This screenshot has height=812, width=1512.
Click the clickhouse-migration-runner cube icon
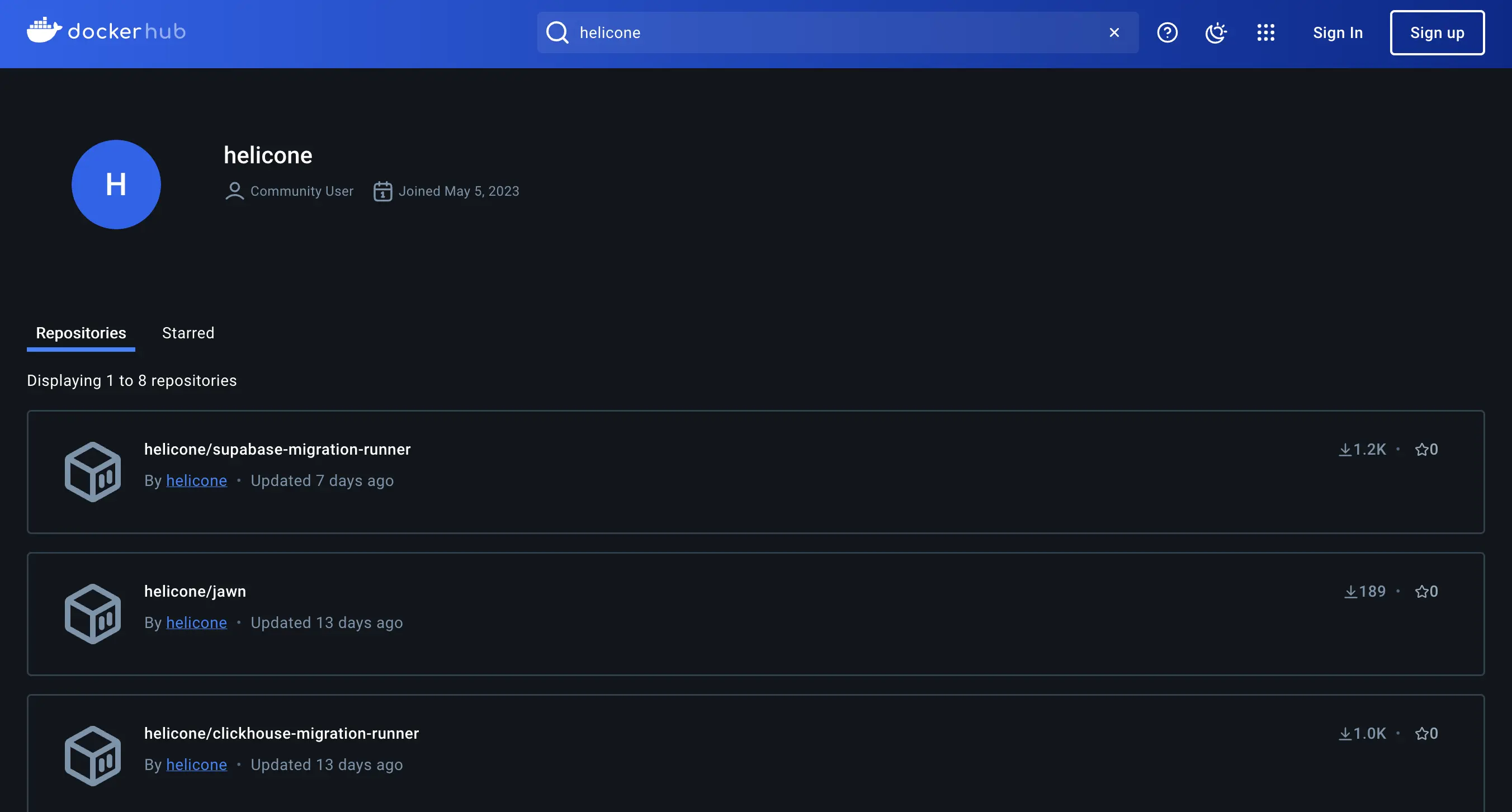click(x=93, y=756)
